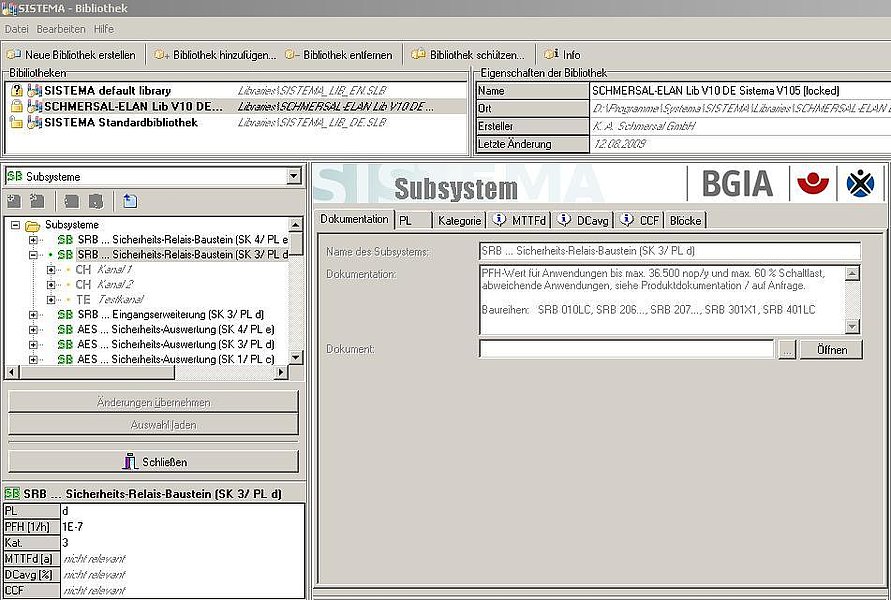Open the Kategorie tab
The image size is (891, 600).
click(460, 220)
